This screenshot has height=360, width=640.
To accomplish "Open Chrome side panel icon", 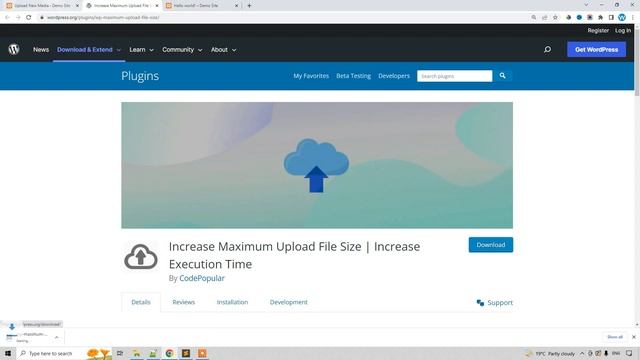I will pyautogui.click(x=611, y=18).
